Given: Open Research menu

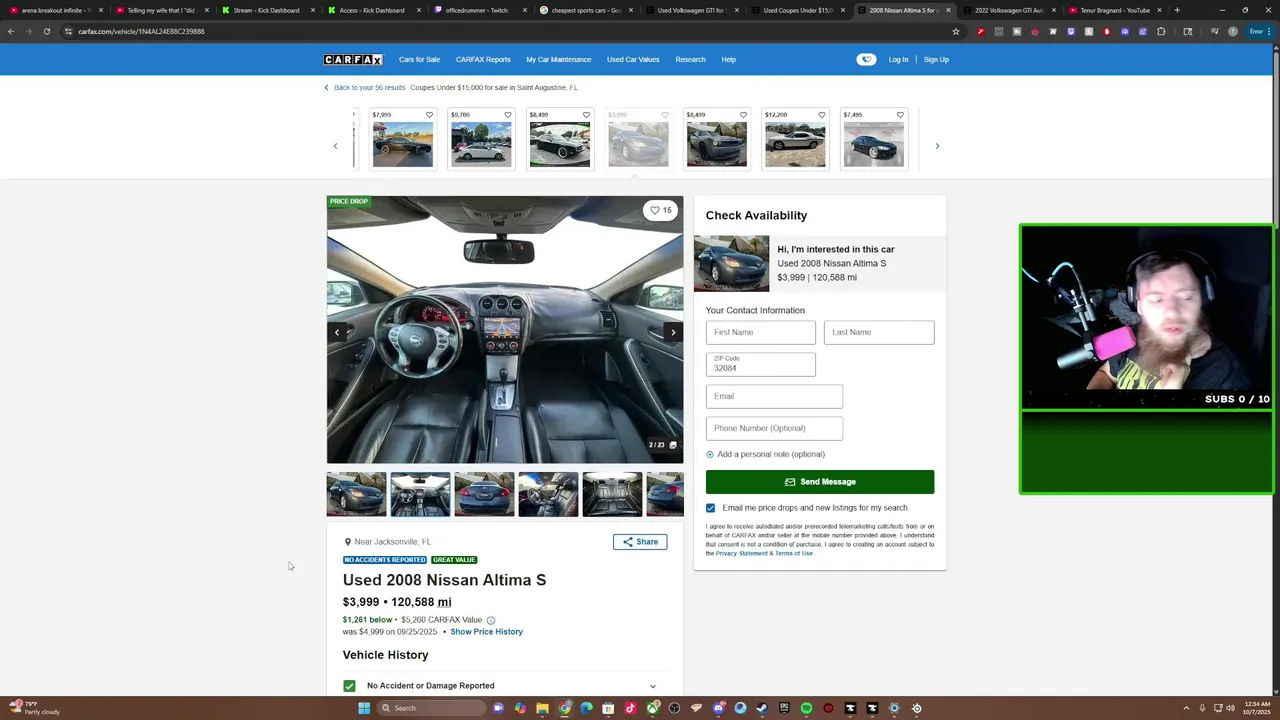Looking at the screenshot, I should click(x=690, y=59).
